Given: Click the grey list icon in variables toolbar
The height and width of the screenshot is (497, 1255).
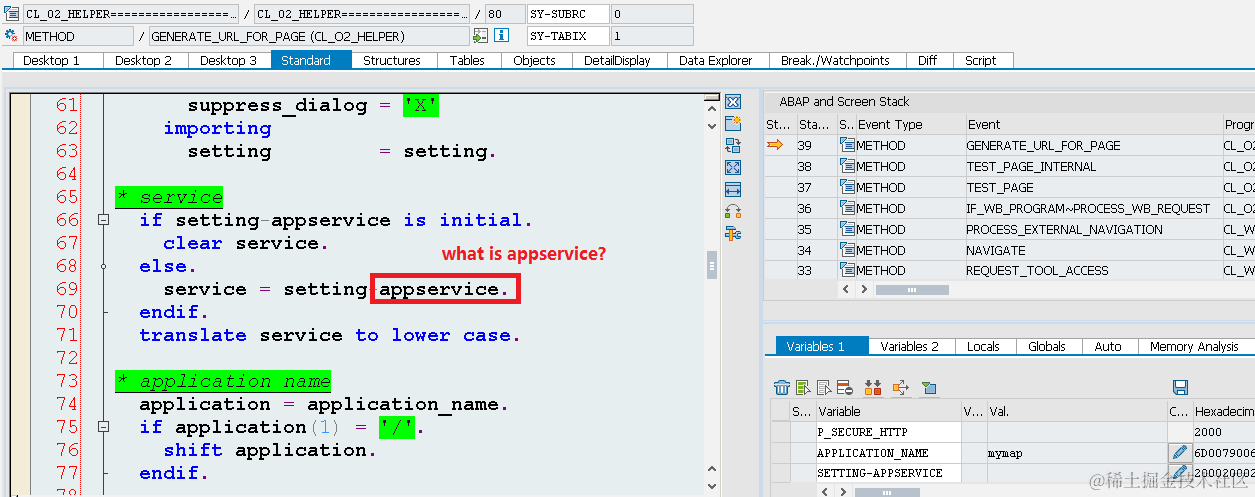Looking at the screenshot, I should click(x=824, y=387).
